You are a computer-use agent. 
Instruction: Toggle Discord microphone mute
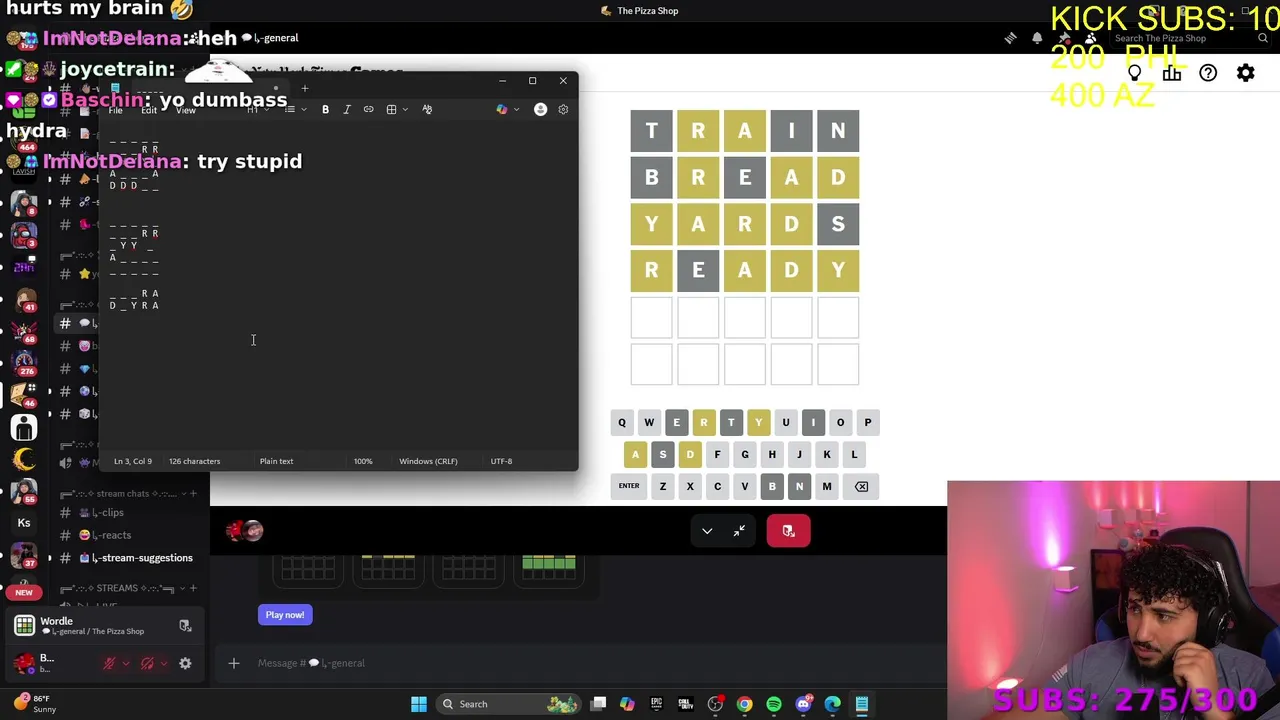pyautogui.click(x=110, y=663)
